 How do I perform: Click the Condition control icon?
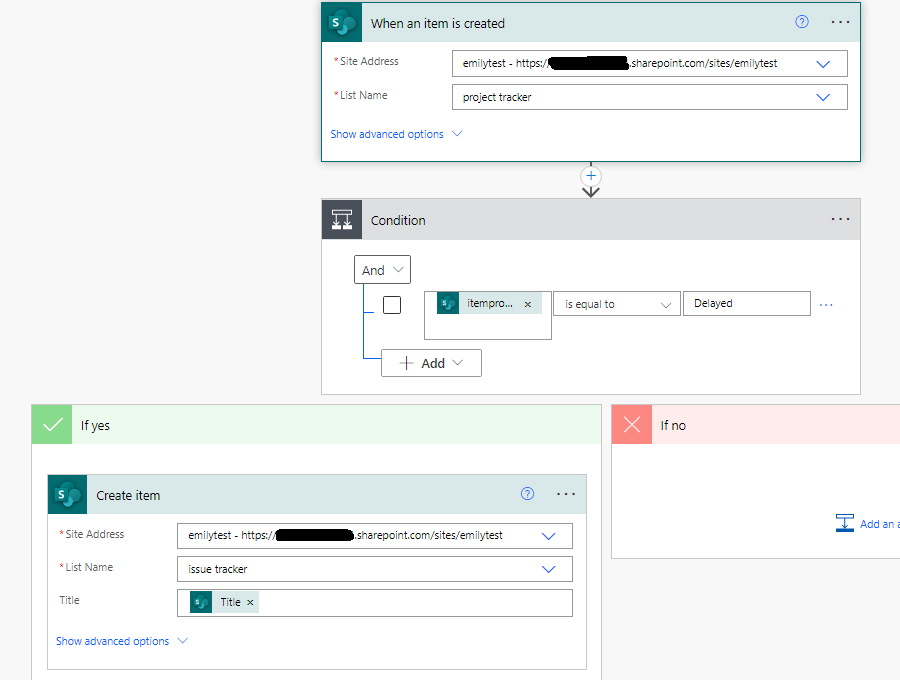click(342, 219)
